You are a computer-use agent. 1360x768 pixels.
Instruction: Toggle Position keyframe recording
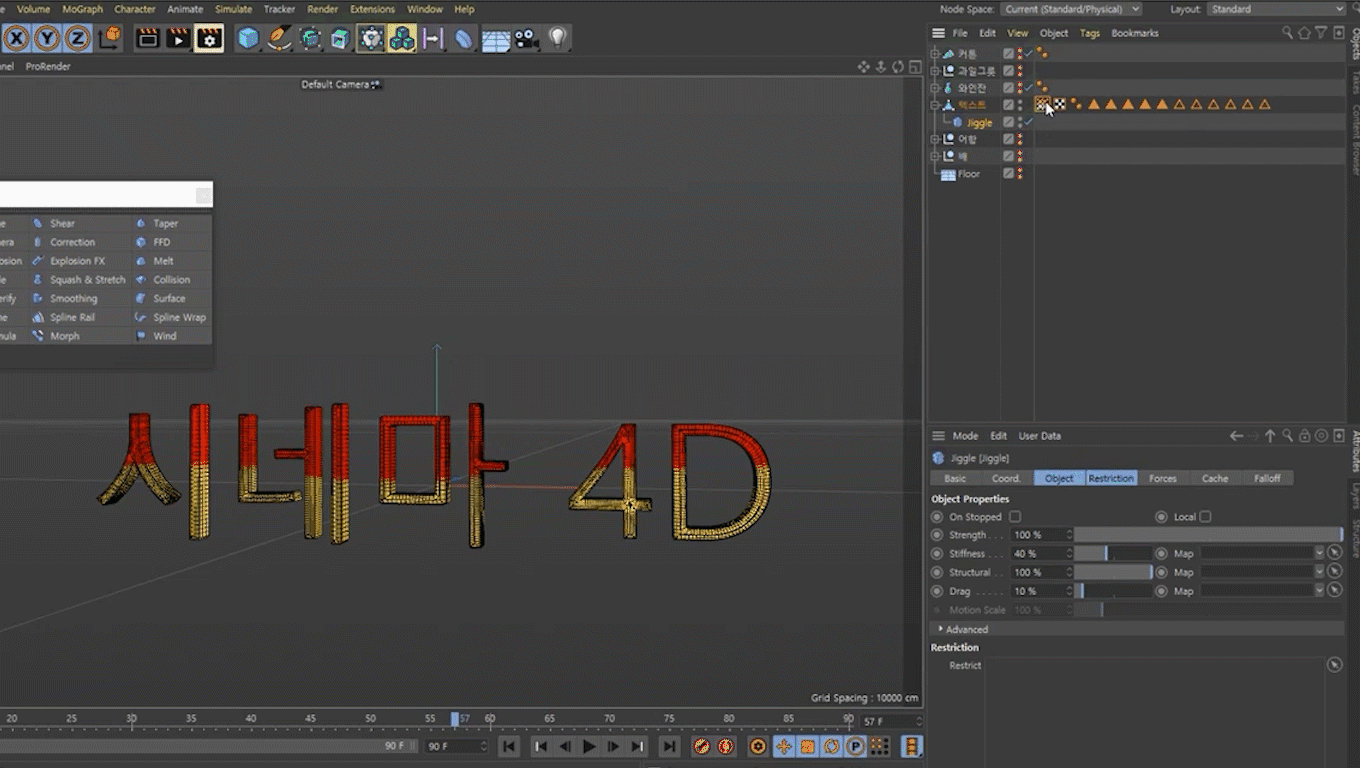click(783, 746)
